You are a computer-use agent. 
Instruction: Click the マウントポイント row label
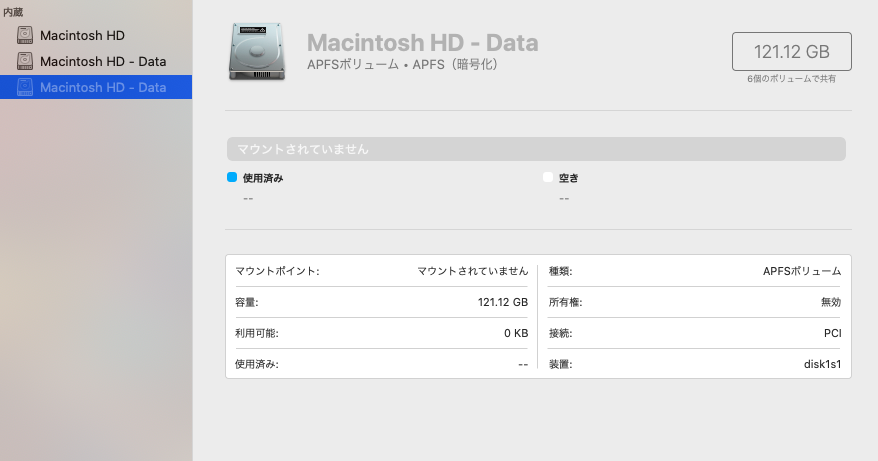pyautogui.click(x=277, y=271)
